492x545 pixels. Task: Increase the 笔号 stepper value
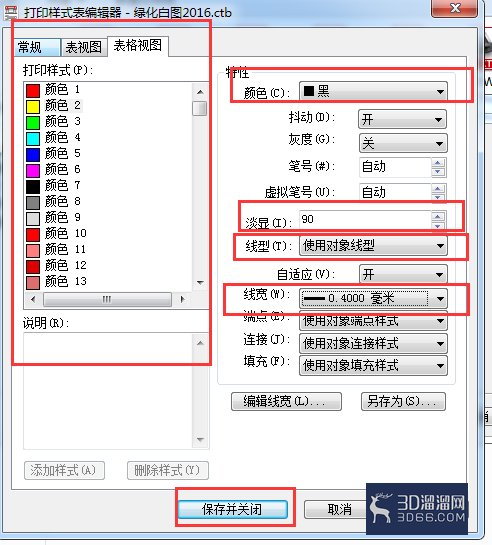tap(438, 163)
